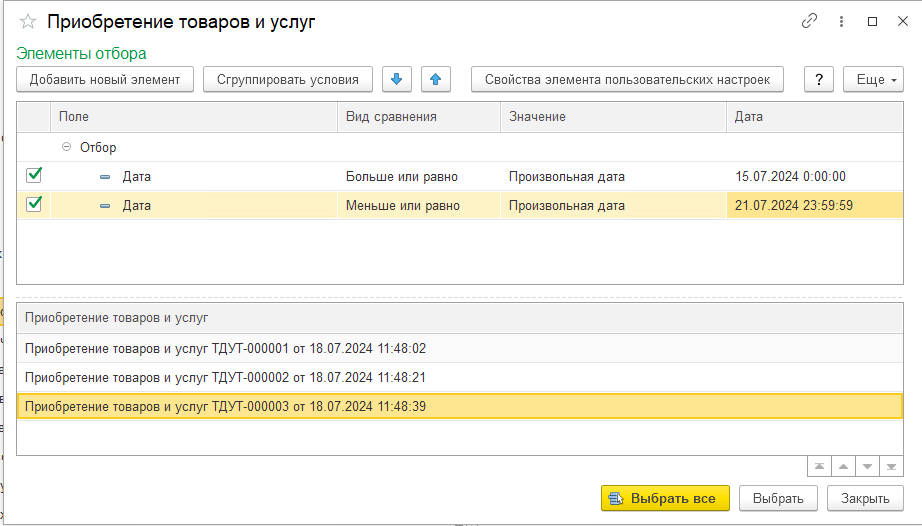This screenshot has width=922, height=526.
Task: Click the Значение column header
Action: (x=613, y=116)
